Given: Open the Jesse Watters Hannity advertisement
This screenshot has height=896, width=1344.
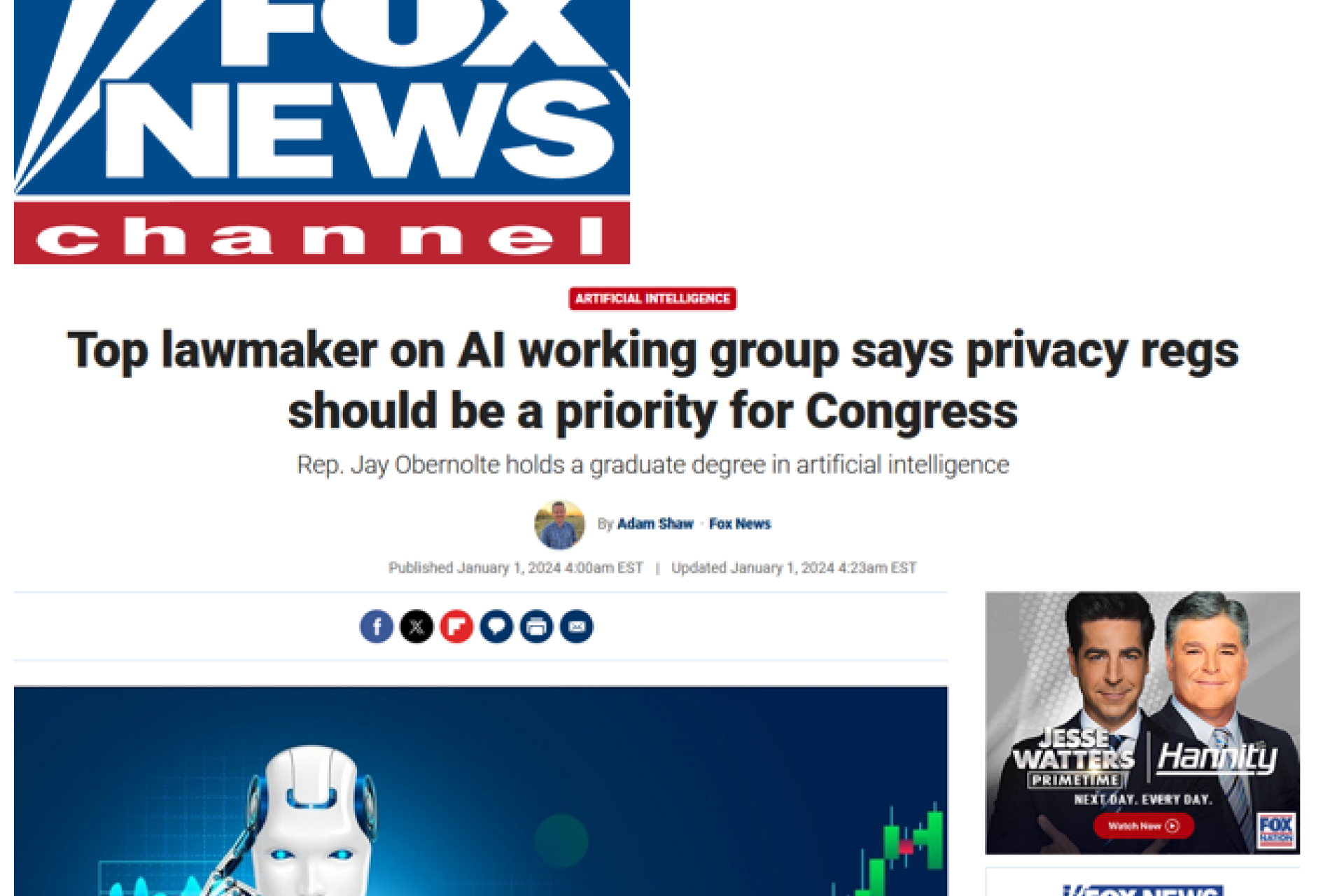Looking at the screenshot, I should (1142, 723).
